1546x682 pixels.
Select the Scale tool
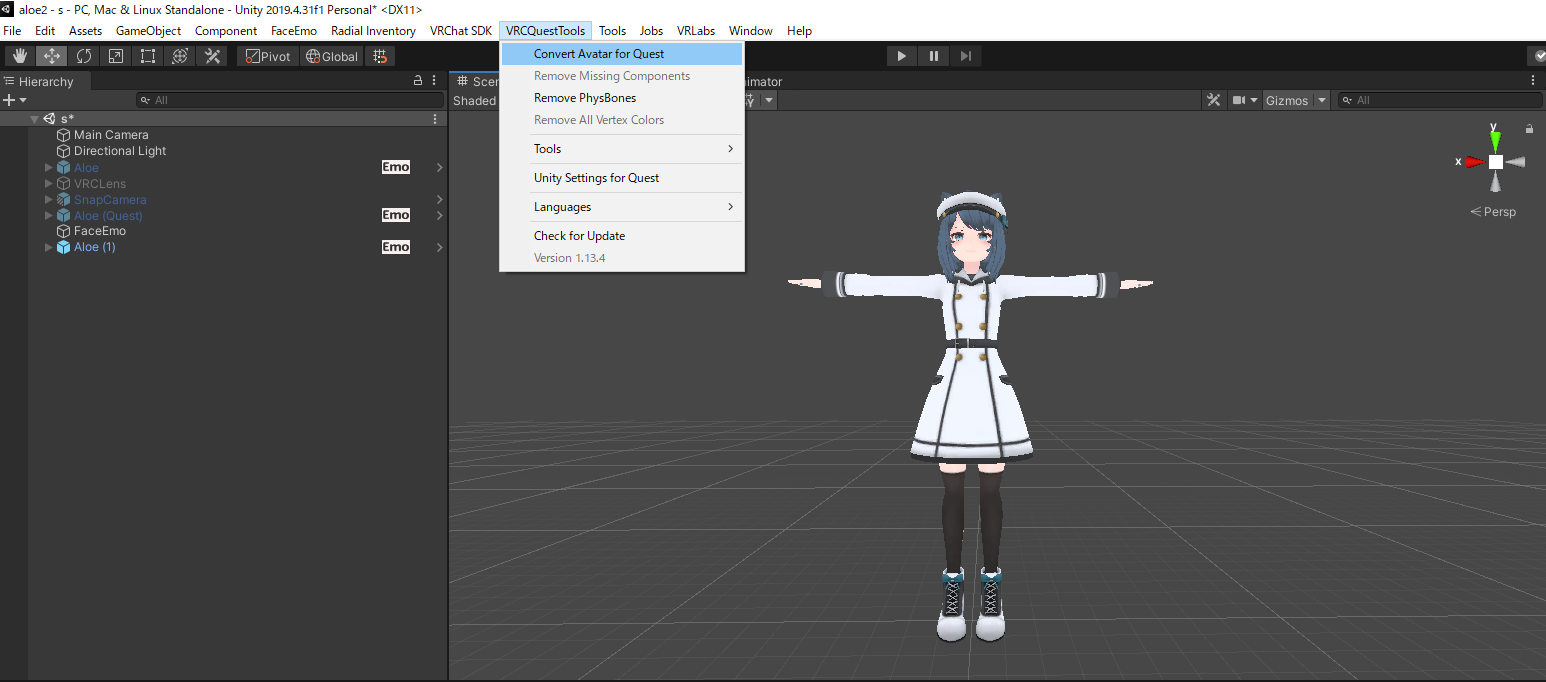tap(116, 56)
